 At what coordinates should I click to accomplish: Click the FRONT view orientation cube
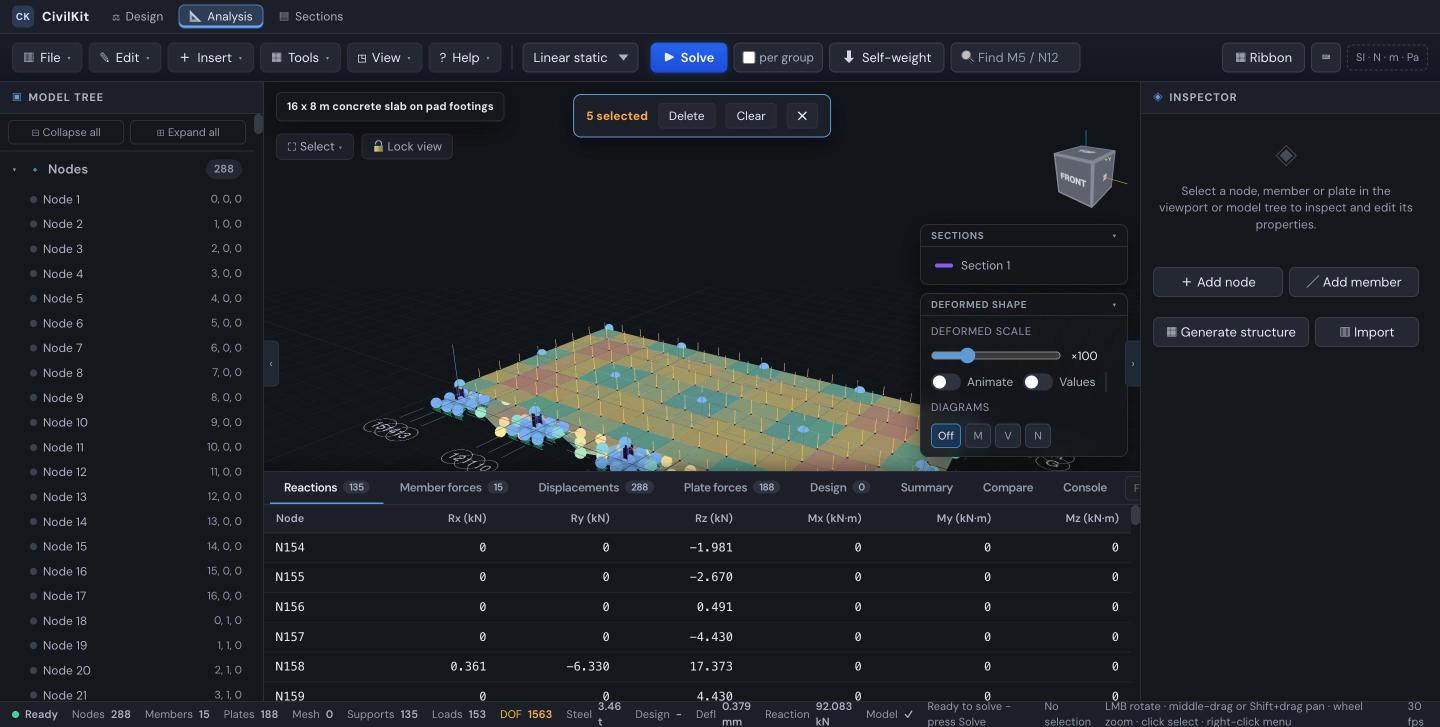click(x=1084, y=176)
